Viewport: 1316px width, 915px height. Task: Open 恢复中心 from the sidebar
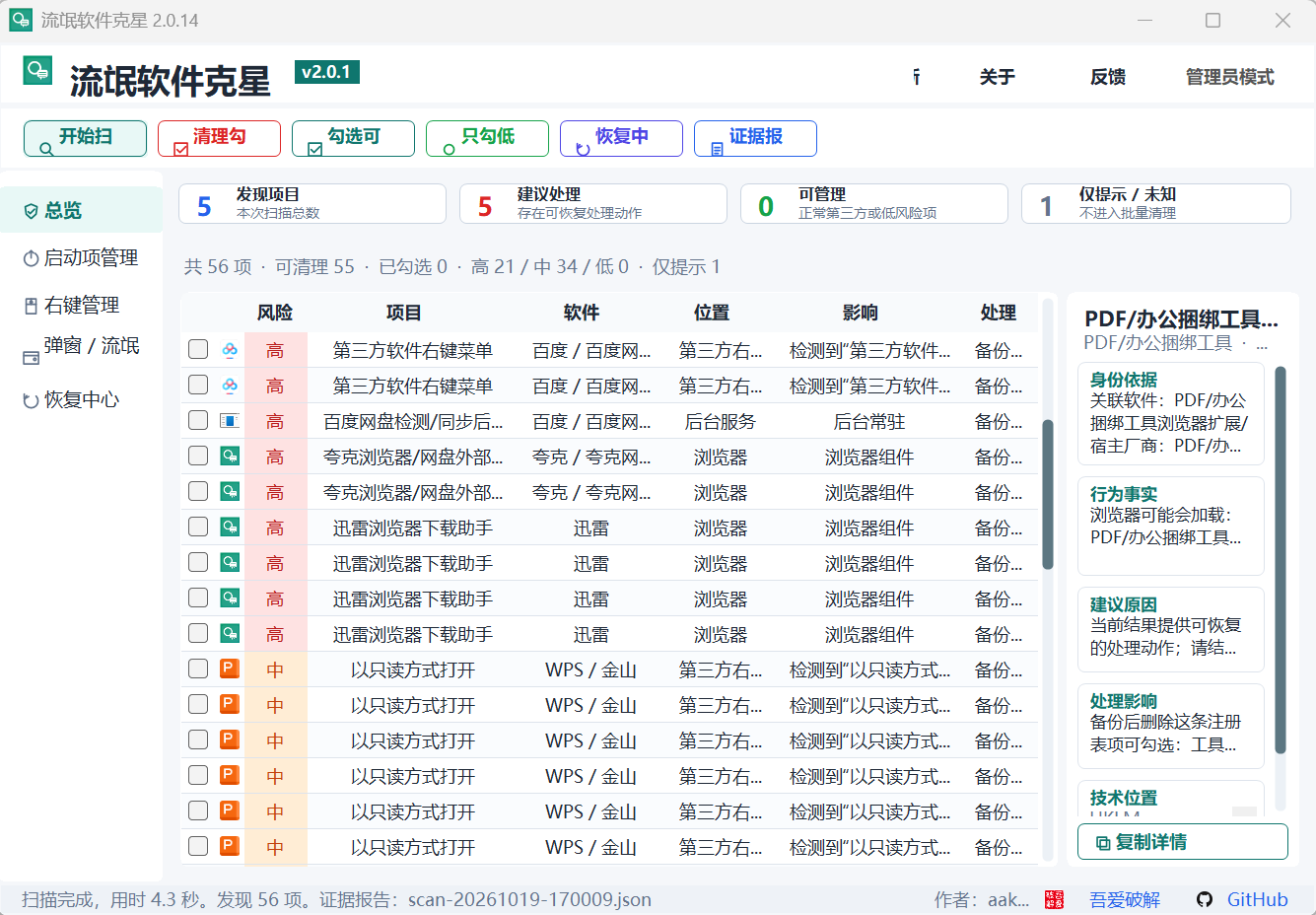[x=82, y=399]
